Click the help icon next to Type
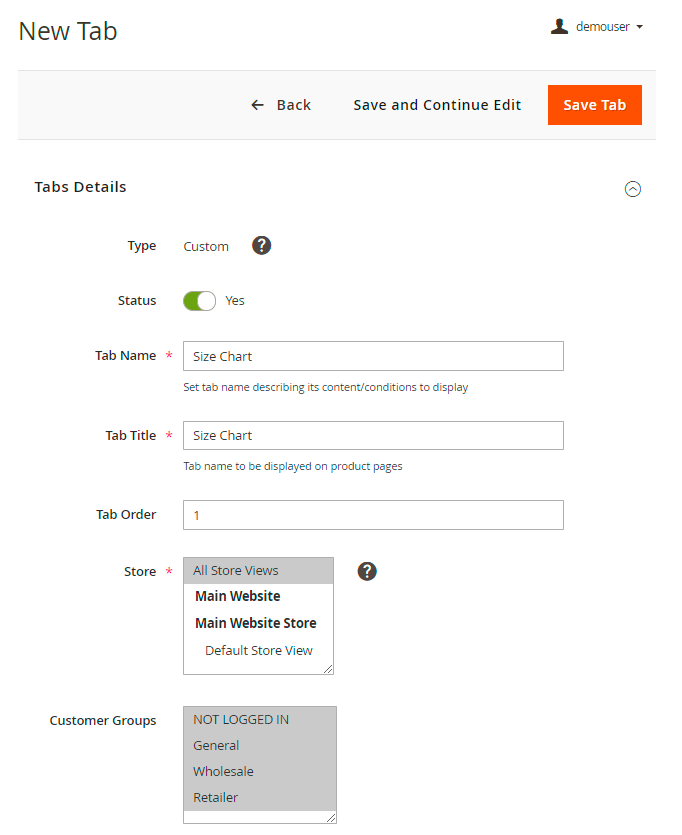This screenshot has height=835, width=682. point(261,246)
